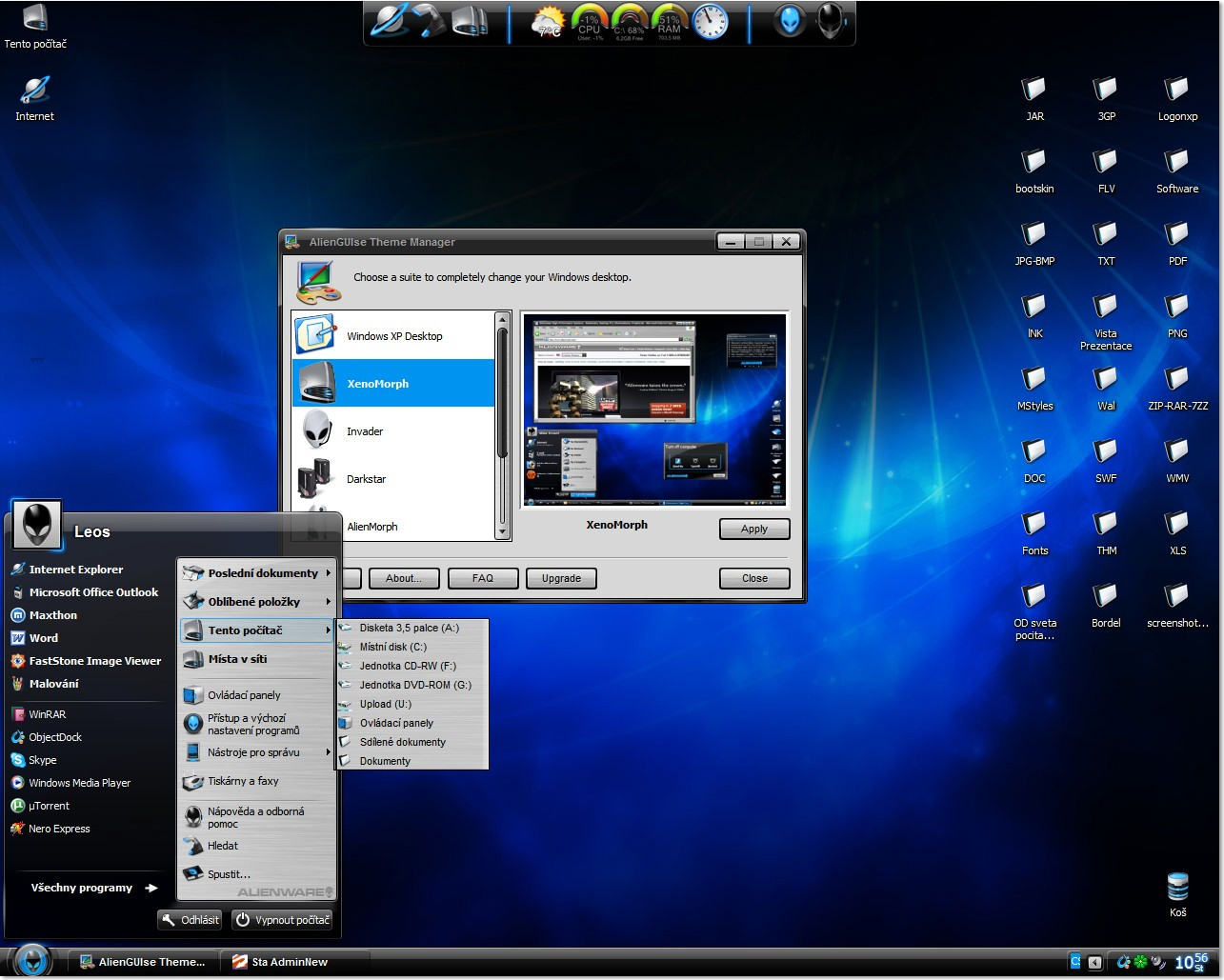This screenshot has height=980, width=1224.
Task: Expand Všechny programy list
Action: [x=94, y=888]
